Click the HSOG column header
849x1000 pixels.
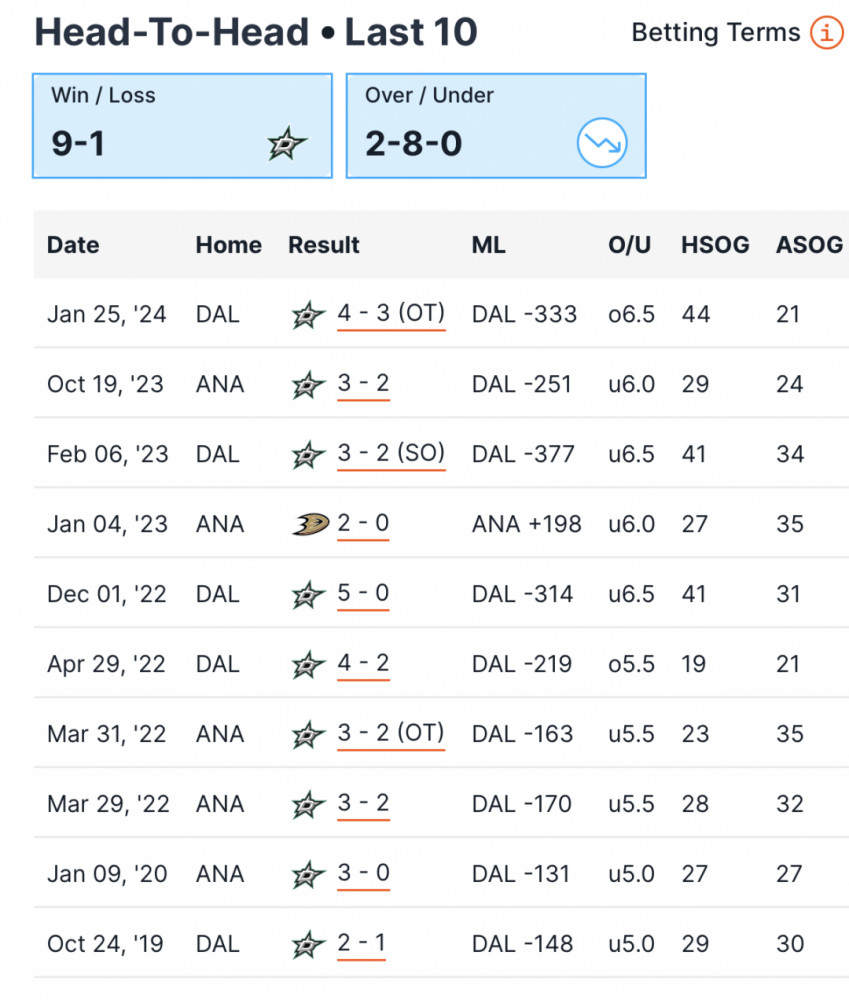pyautogui.click(x=715, y=245)
